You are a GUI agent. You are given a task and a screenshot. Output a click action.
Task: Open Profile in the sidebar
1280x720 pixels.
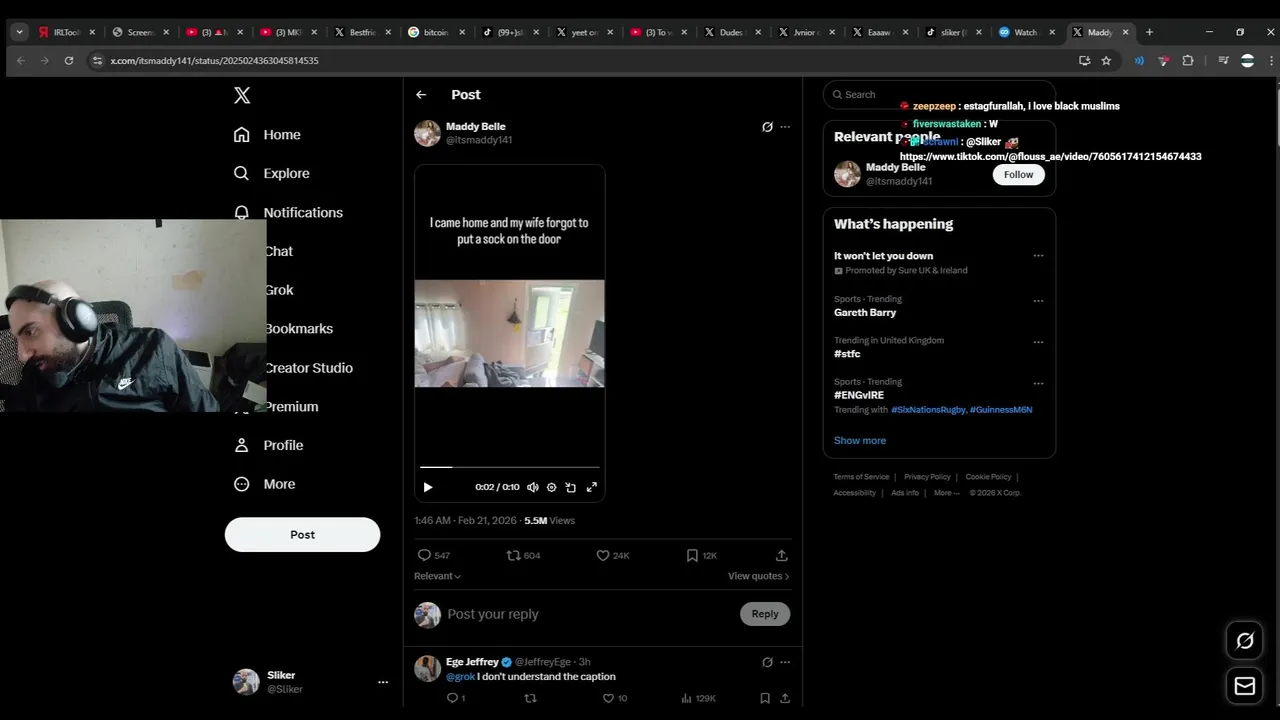pos(268,445)
